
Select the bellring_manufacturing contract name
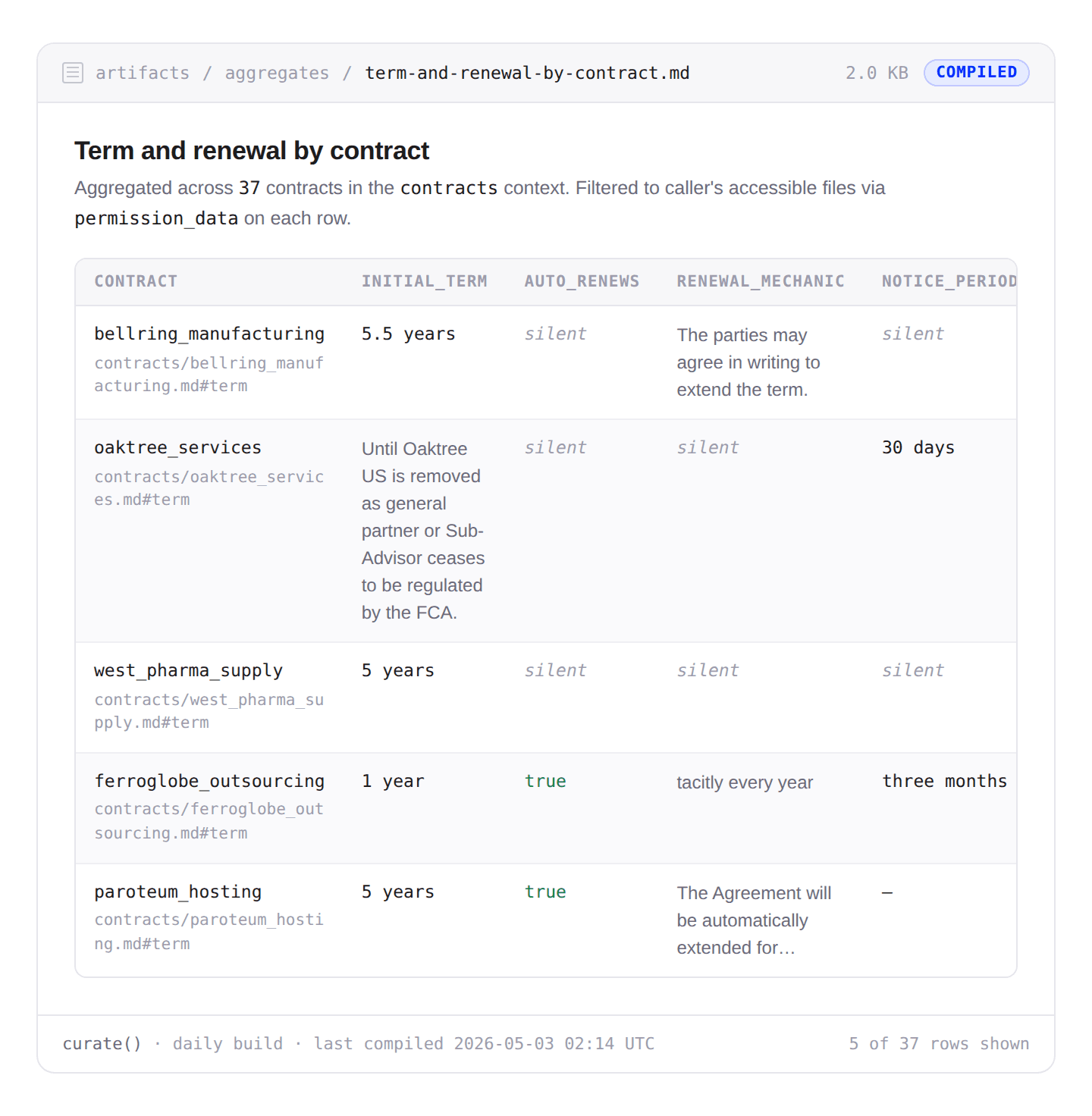point(209,334)
